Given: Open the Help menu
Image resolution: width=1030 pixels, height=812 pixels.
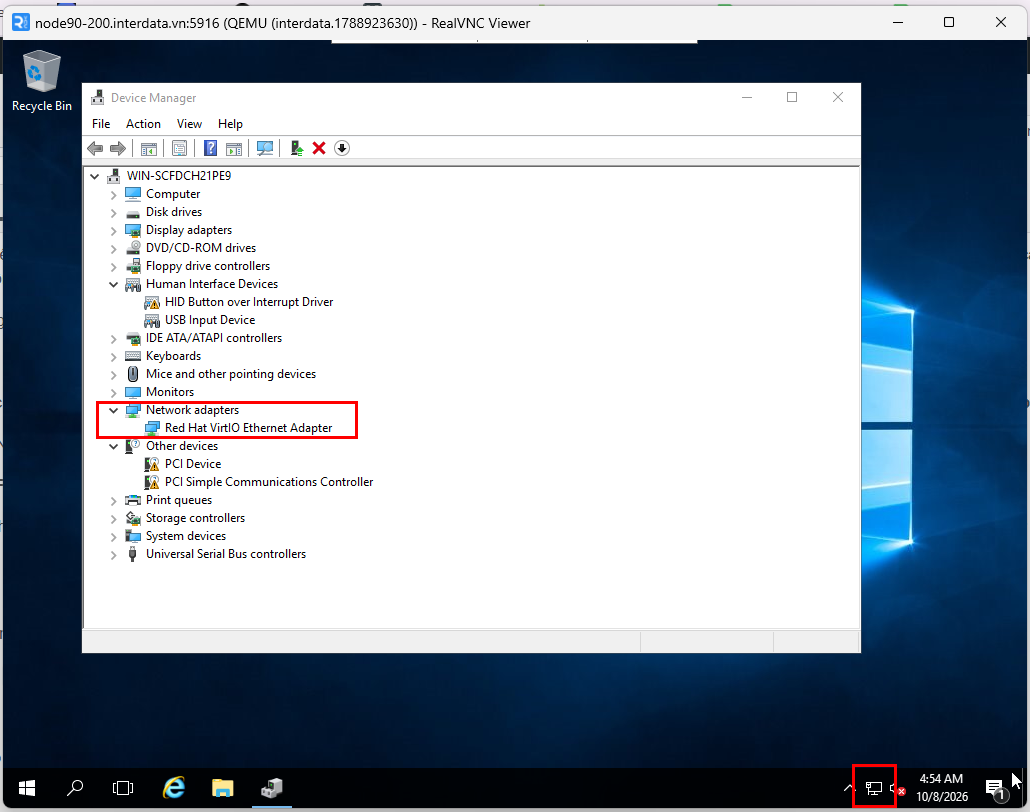Looking at the screenshot, I should click(231, 124).
